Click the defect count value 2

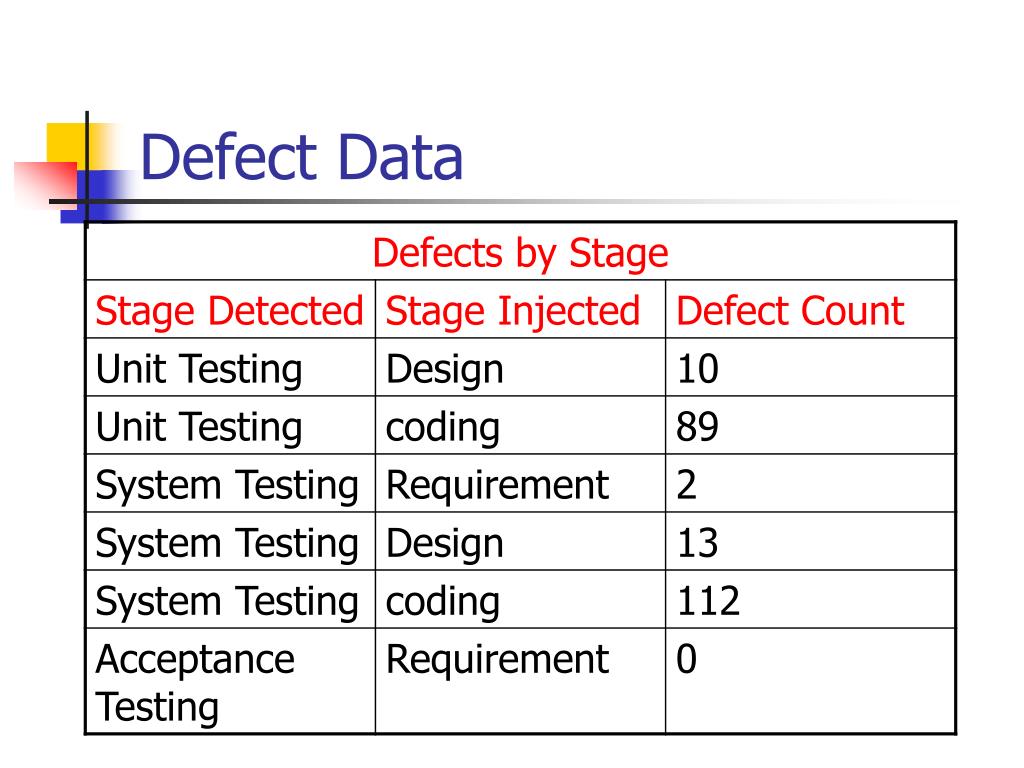[x=686, y=485]
